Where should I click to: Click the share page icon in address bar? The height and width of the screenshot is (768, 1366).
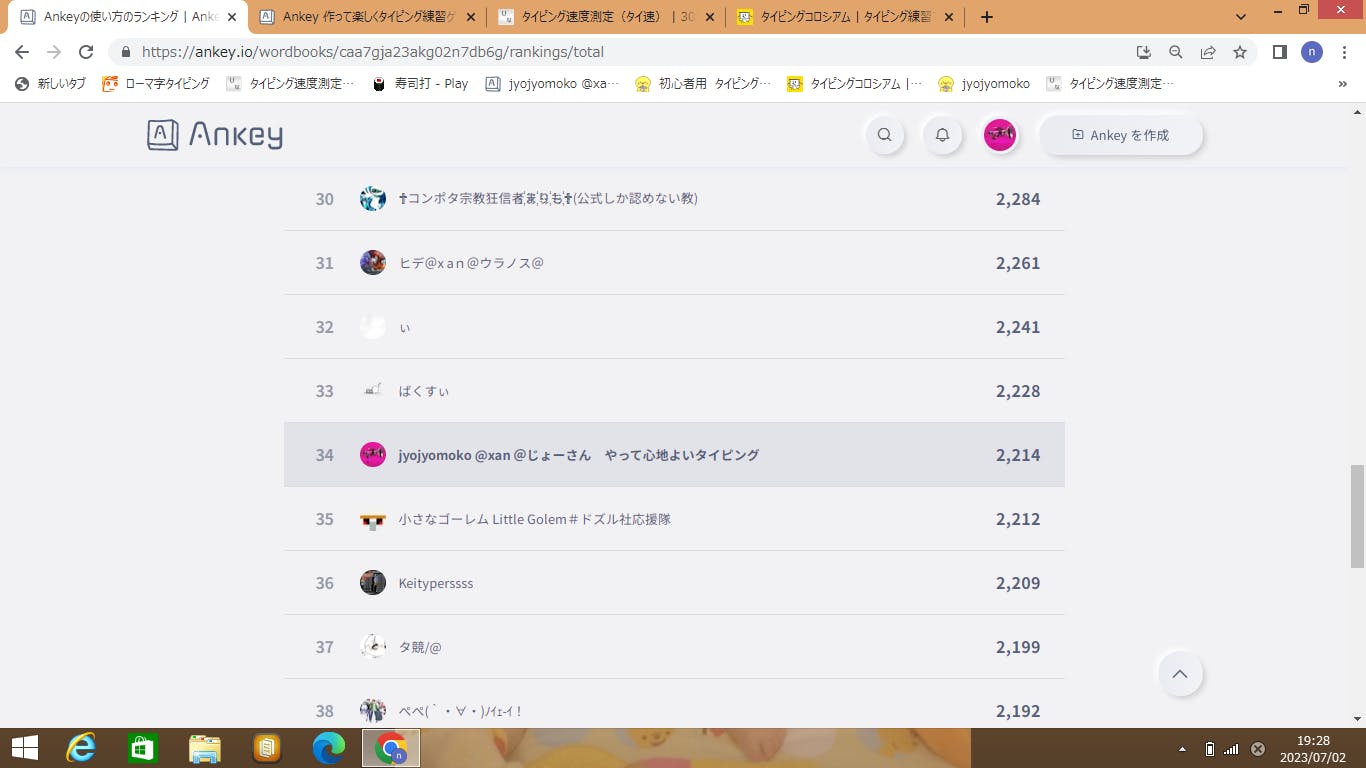[x=1208, y=52]
